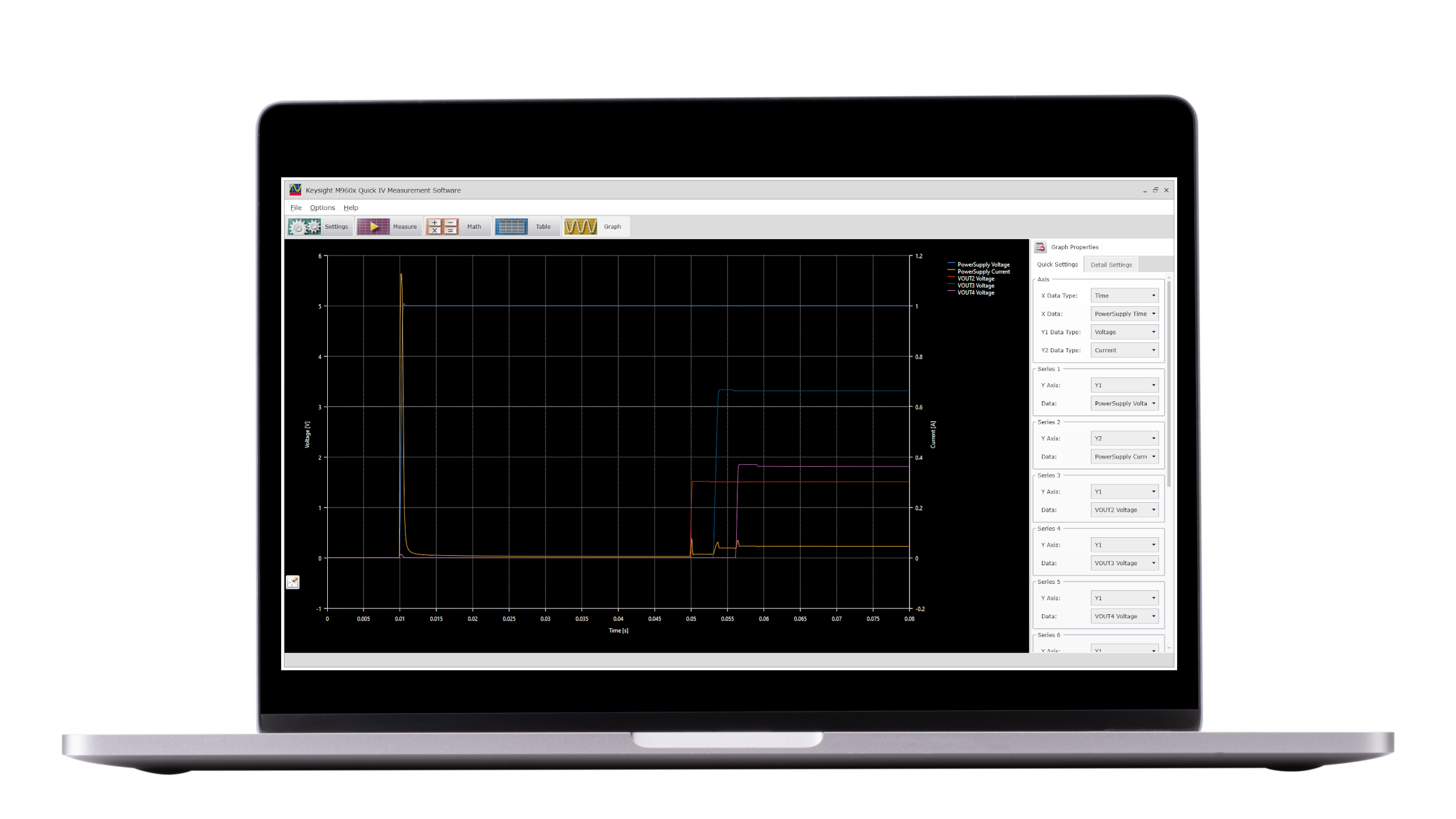
Task: Display the Graph waveform icon
Action: (x=582, y=226)
